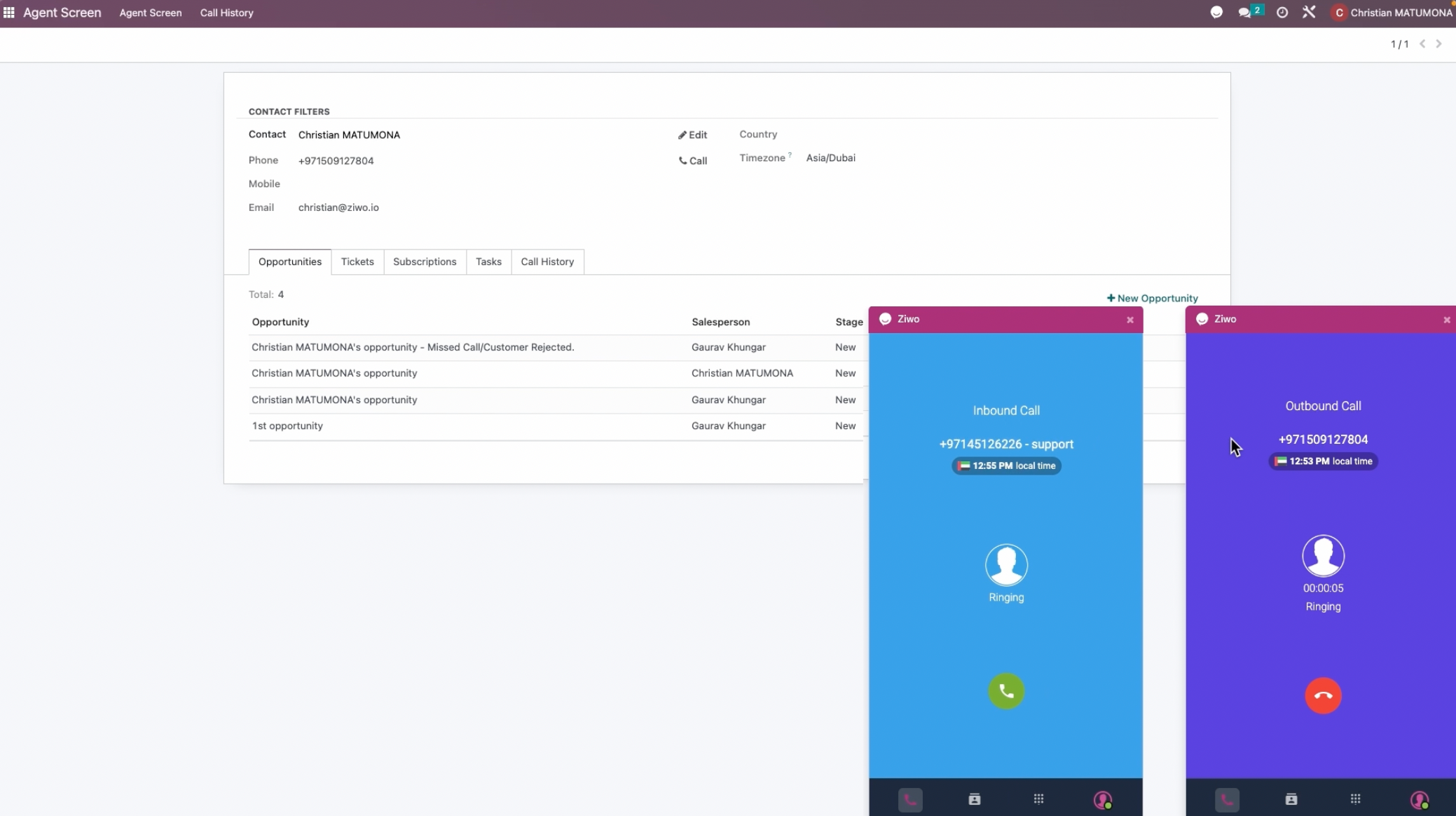
Task: Sort by Opportunity column header
Action: 280,322
